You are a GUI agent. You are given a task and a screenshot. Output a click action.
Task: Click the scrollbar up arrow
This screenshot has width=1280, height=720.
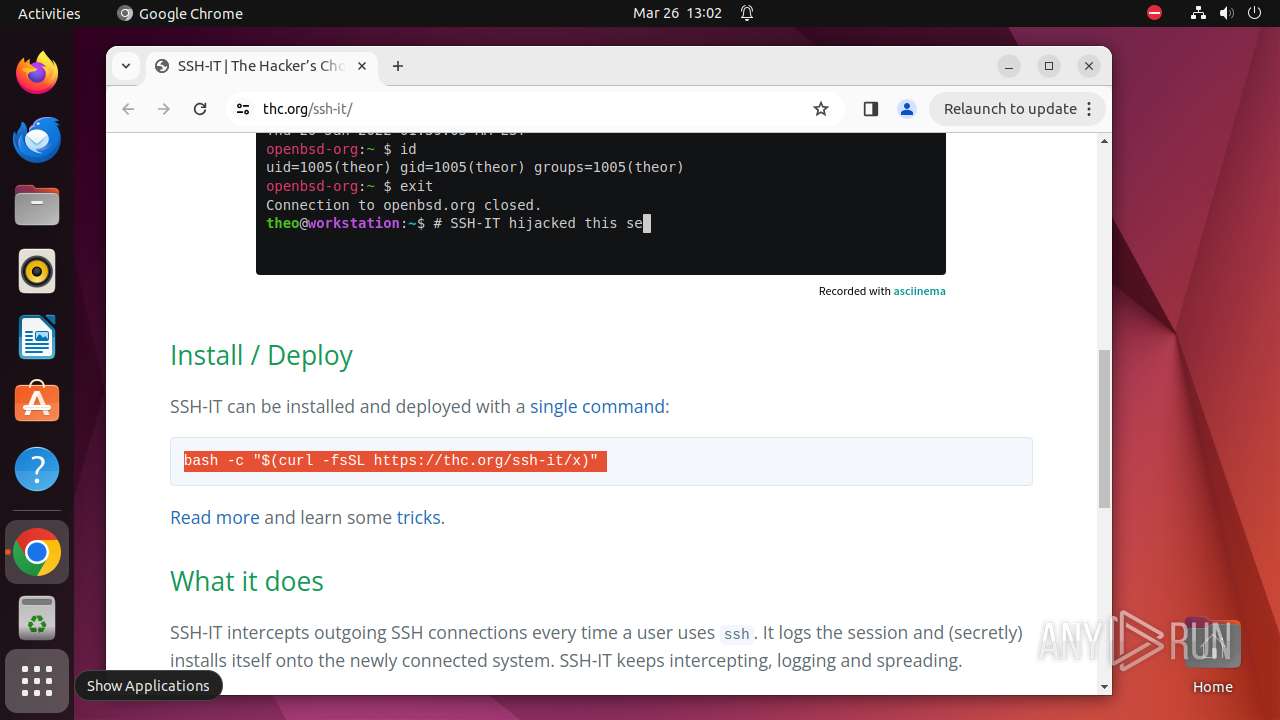click(1104, 141)
